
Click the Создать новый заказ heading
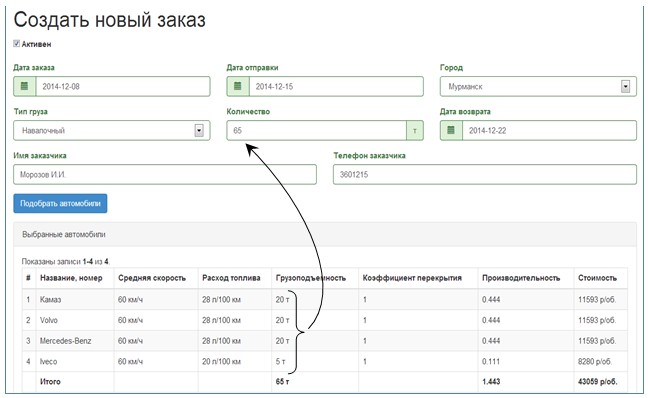[x=110, y=20]
